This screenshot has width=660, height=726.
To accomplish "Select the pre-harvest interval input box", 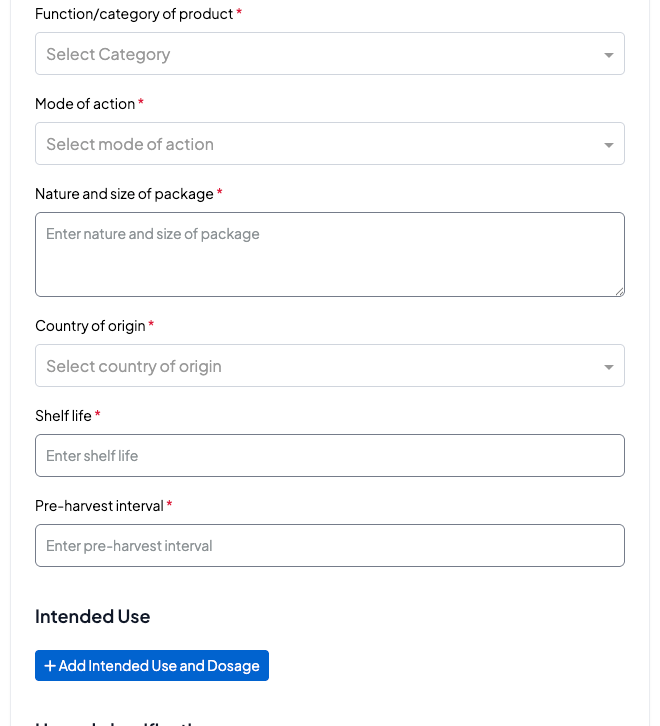I will [x=329, y=546].
